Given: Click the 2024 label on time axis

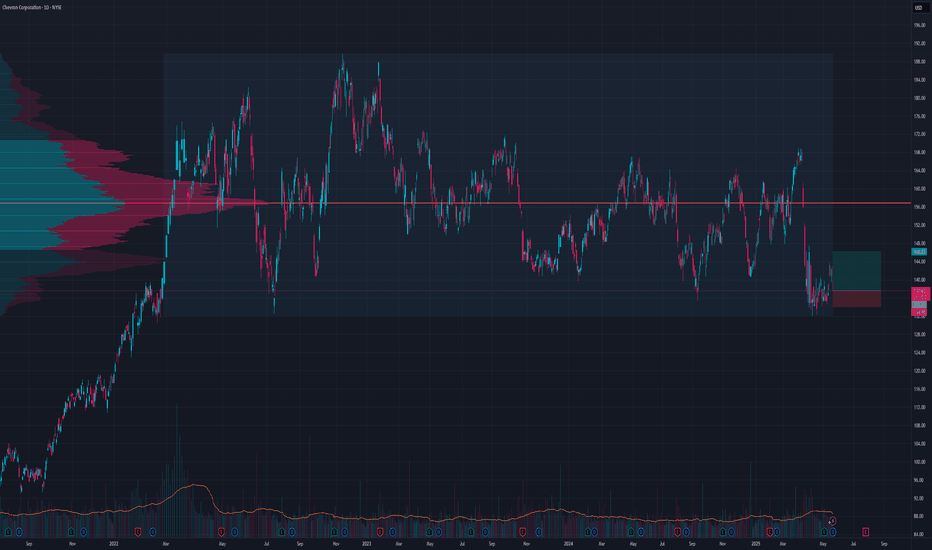Looking at the screenshot, I should point(568,543).
